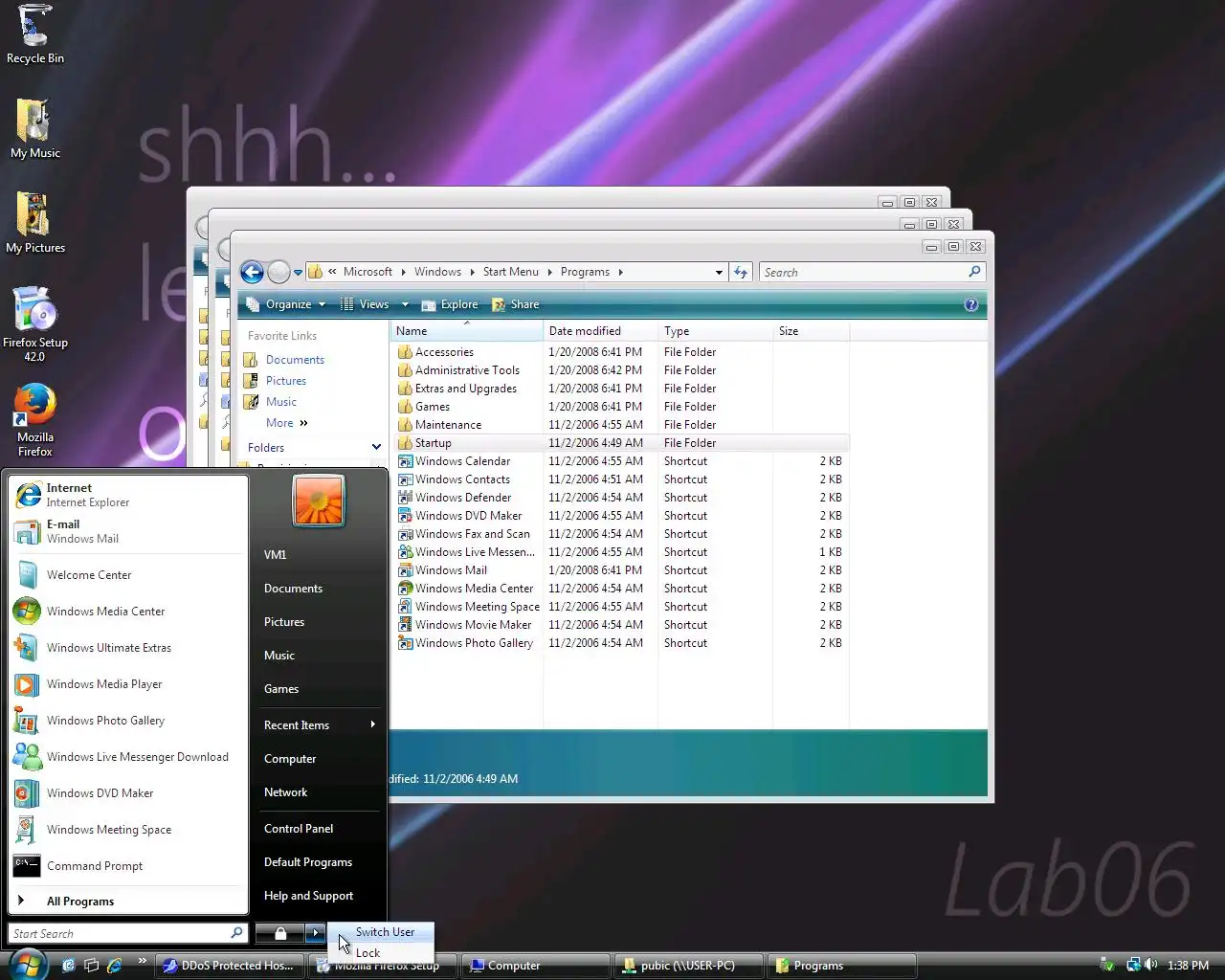This screenshot has width=1225, height=980.
Task: Launch Command Prompt from Start menu
Action: point(128,866)
